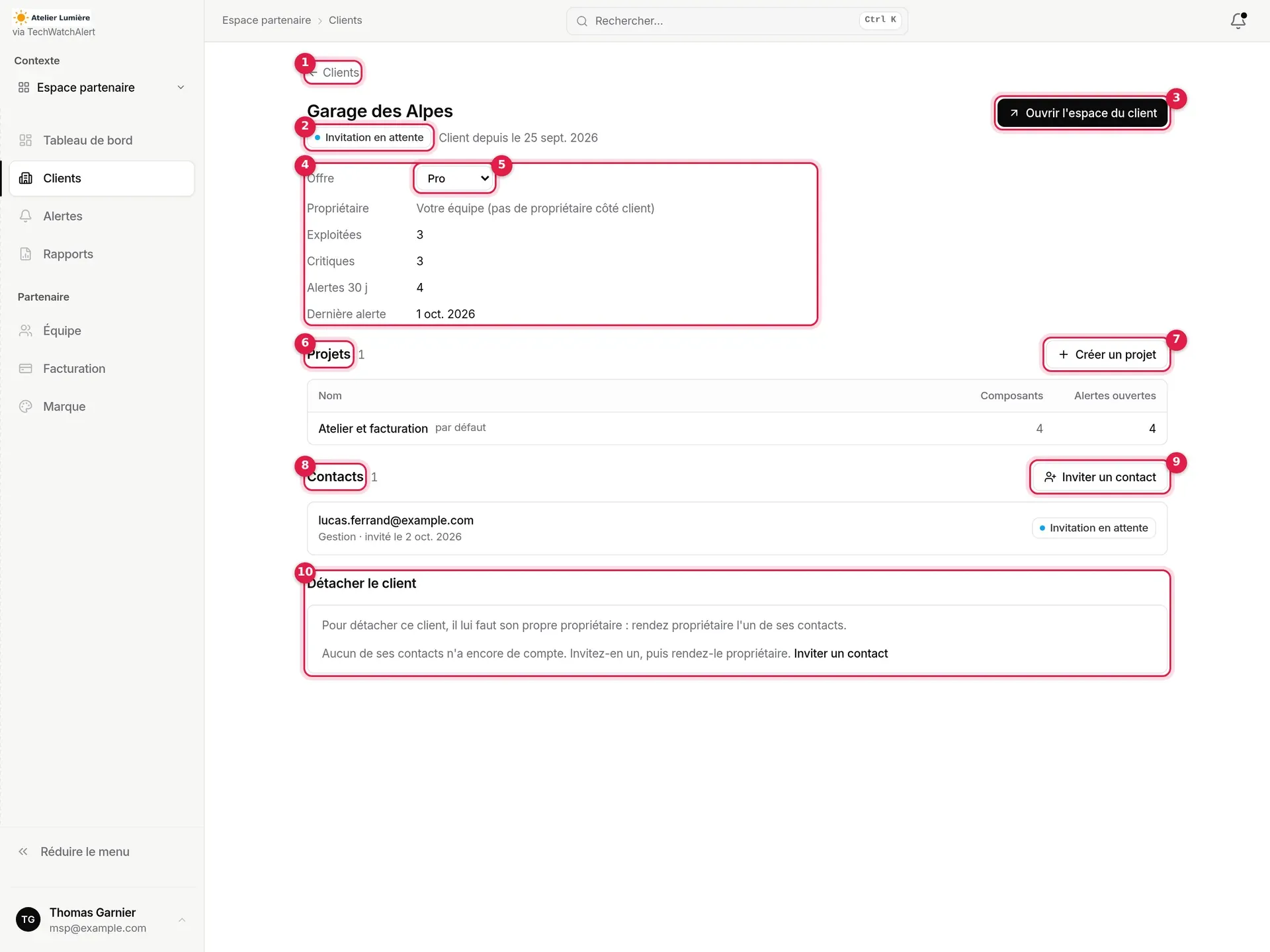
Task: Click Créer un projet button
Action: [1107, 354]
